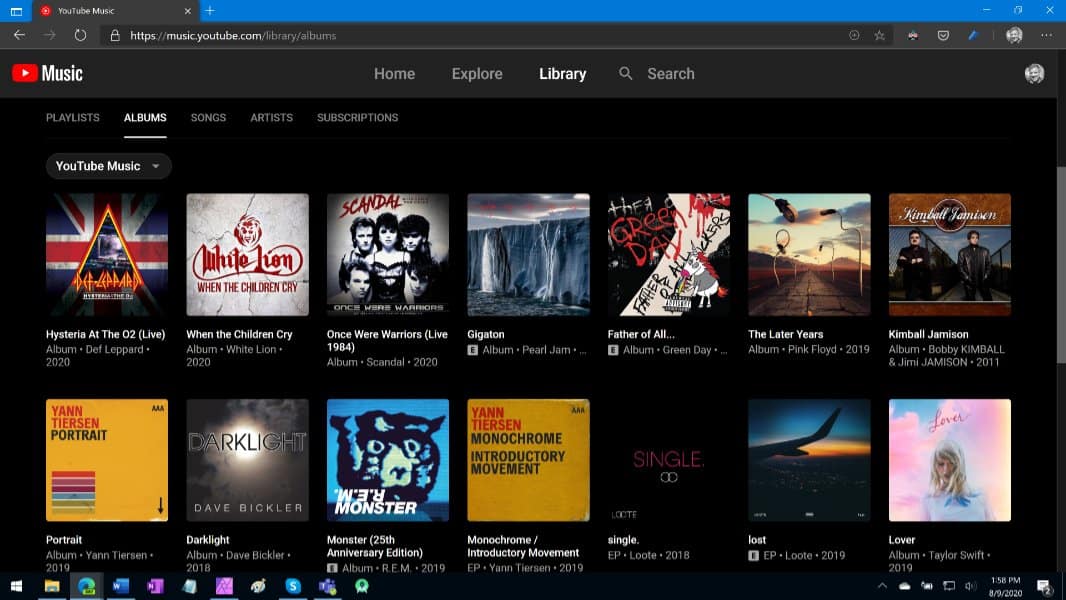Reload the page with the refresh icon
The width and height of the screenshot is (1066, 600).
80,35
